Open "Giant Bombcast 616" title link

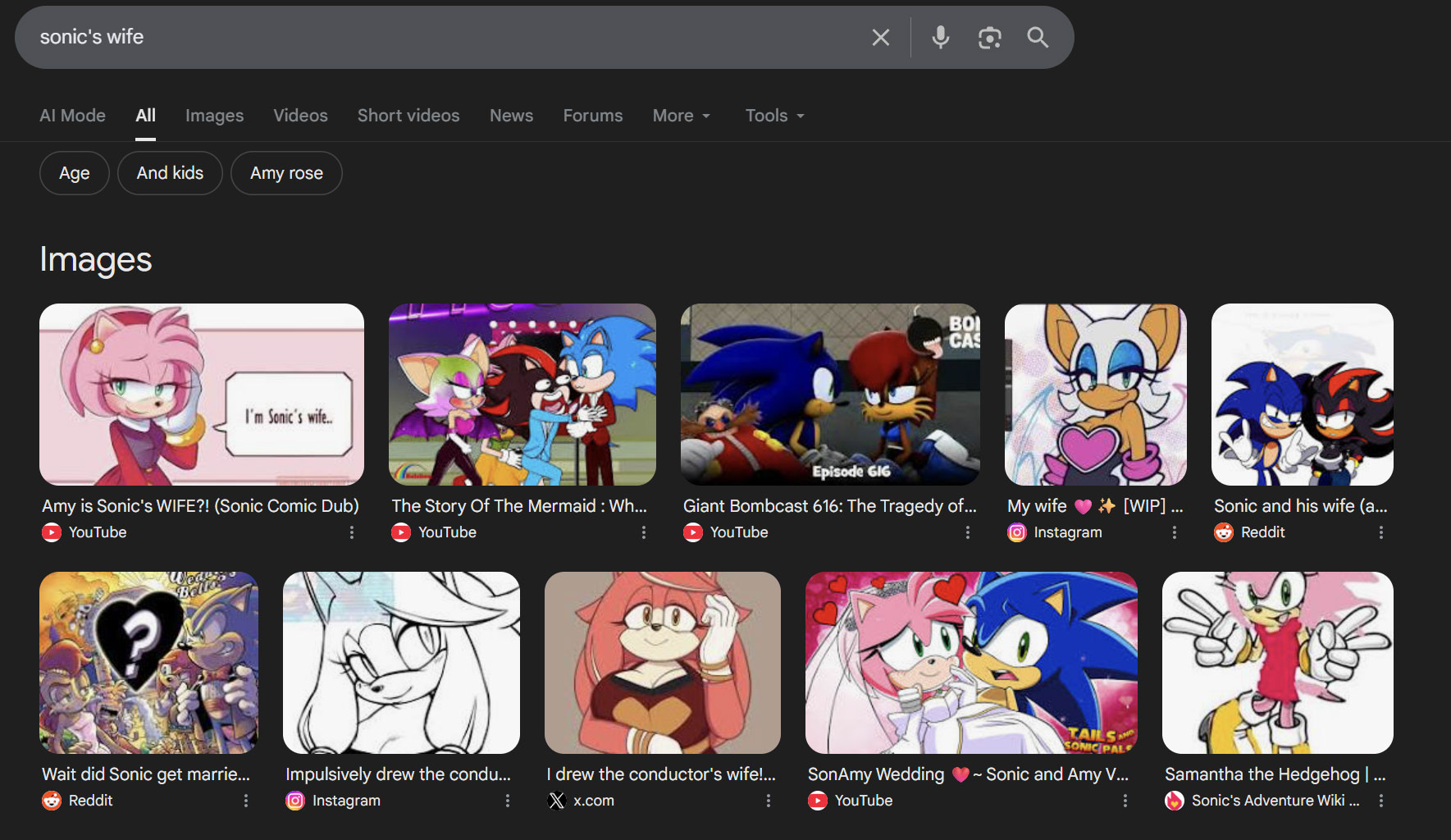pos(830,506)
